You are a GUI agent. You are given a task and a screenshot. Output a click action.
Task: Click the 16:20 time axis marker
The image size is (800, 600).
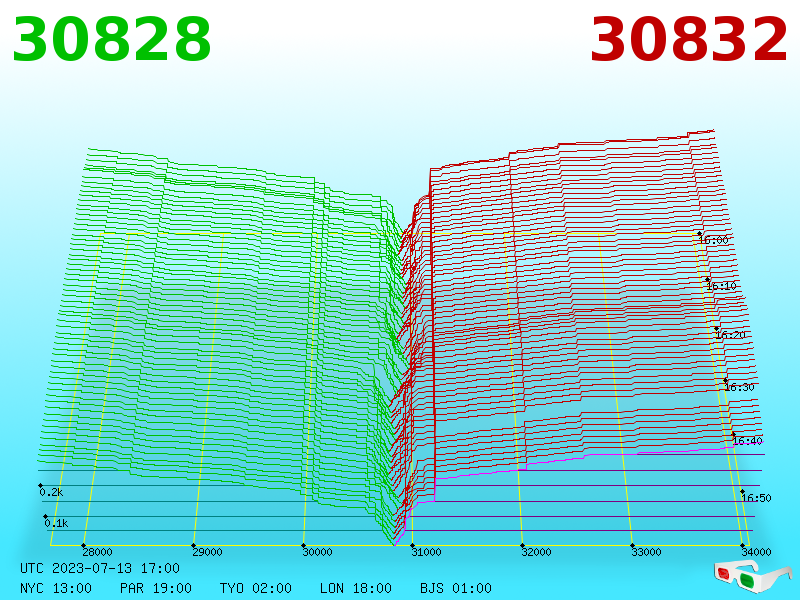click(731, 335)
